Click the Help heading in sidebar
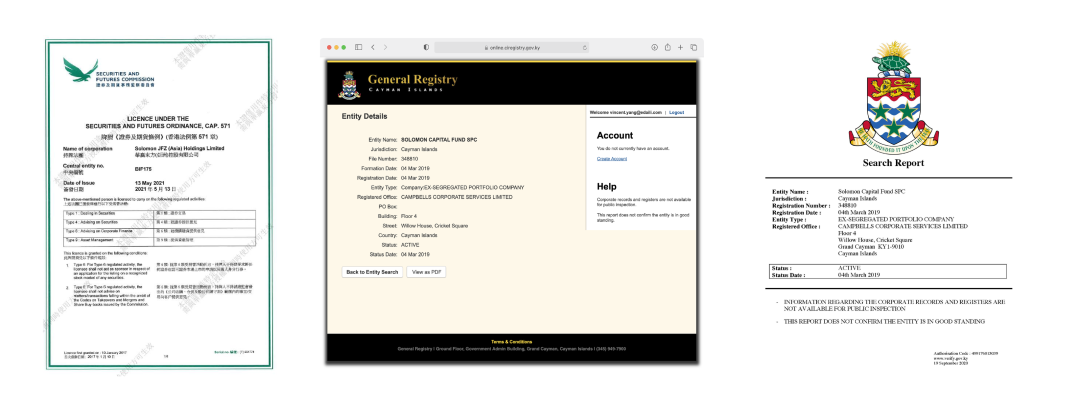Image resolution: width=1080 pixels, height=400 pixels. pos(606,187)
